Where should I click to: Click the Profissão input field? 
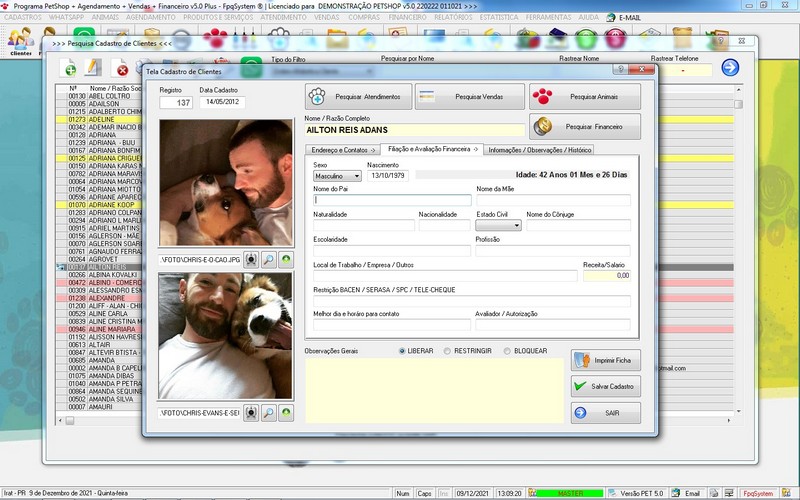(x=553, y=251)
